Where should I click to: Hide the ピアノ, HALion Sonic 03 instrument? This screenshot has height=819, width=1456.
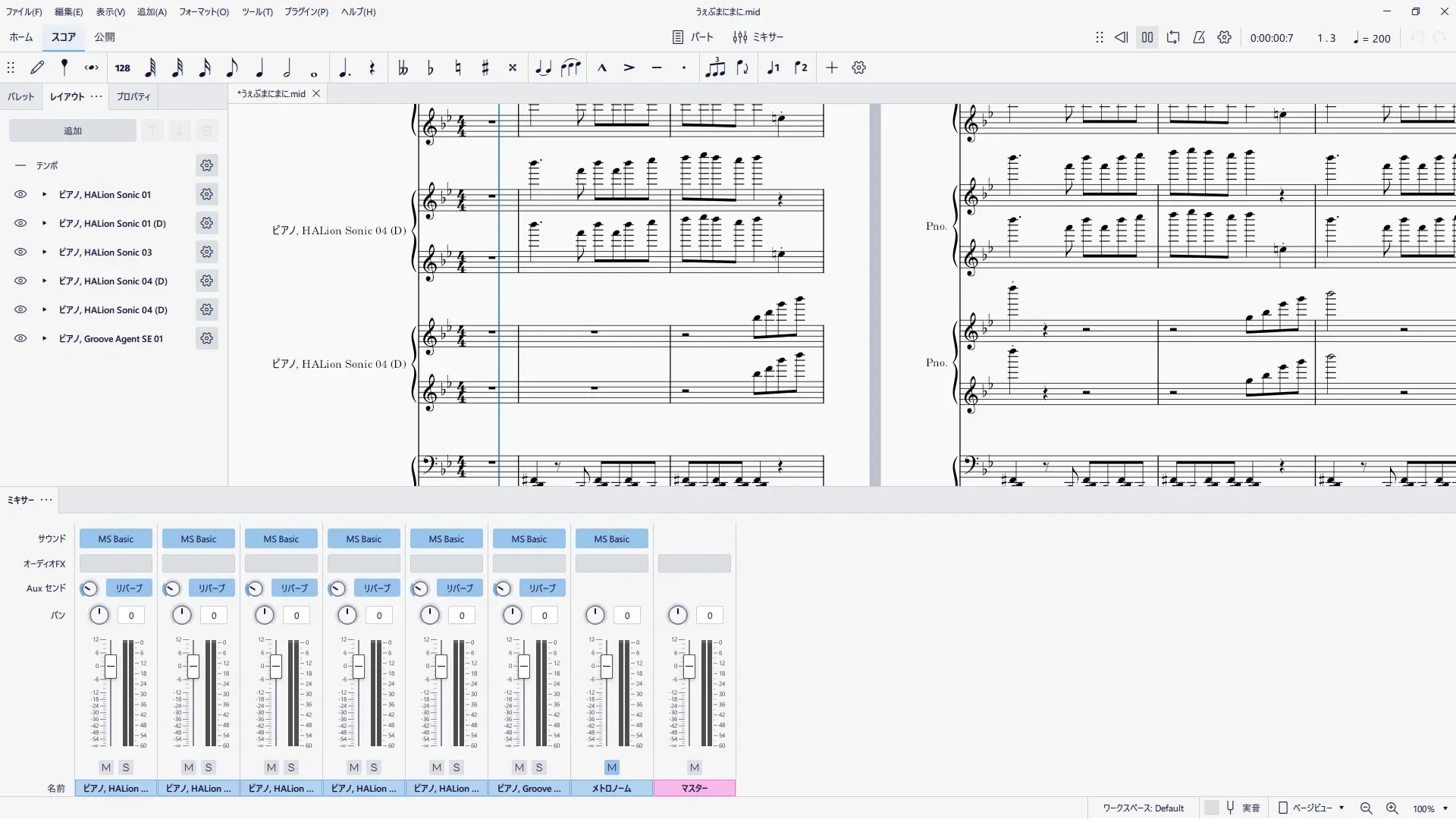pos(20,253)
